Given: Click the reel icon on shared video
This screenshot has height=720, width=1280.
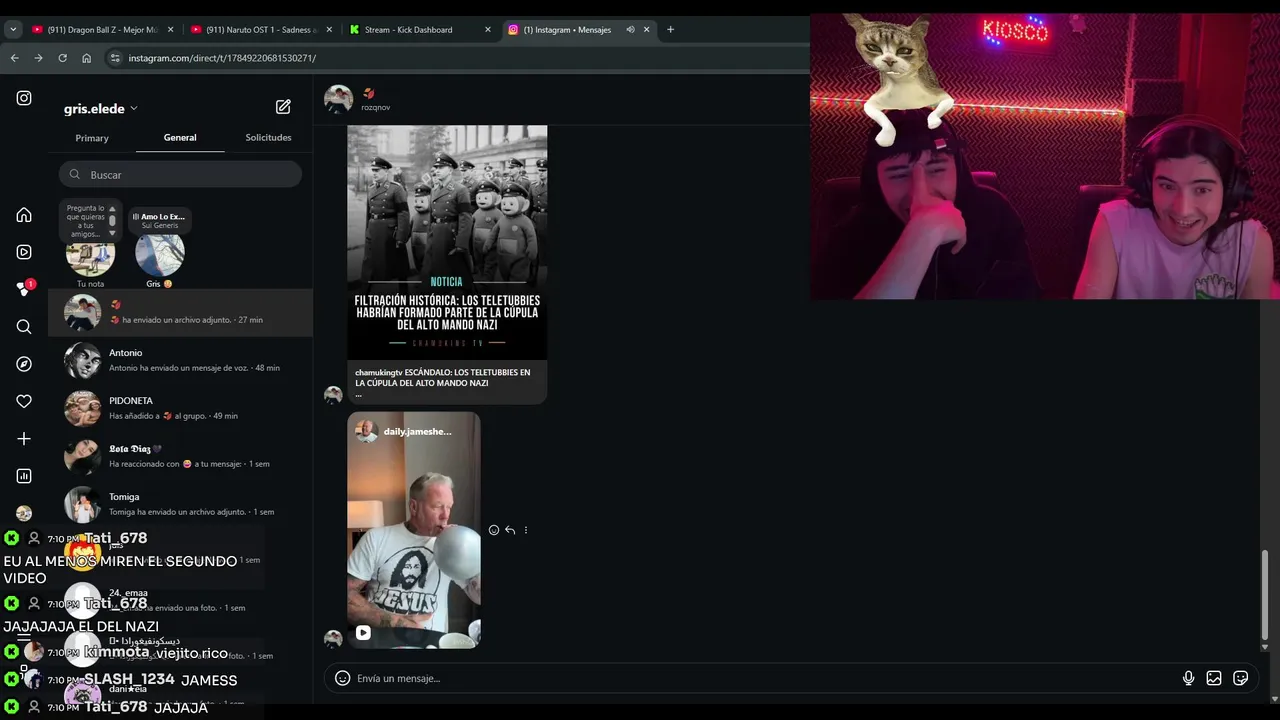Looking at the screenshot, I should 363,632.
